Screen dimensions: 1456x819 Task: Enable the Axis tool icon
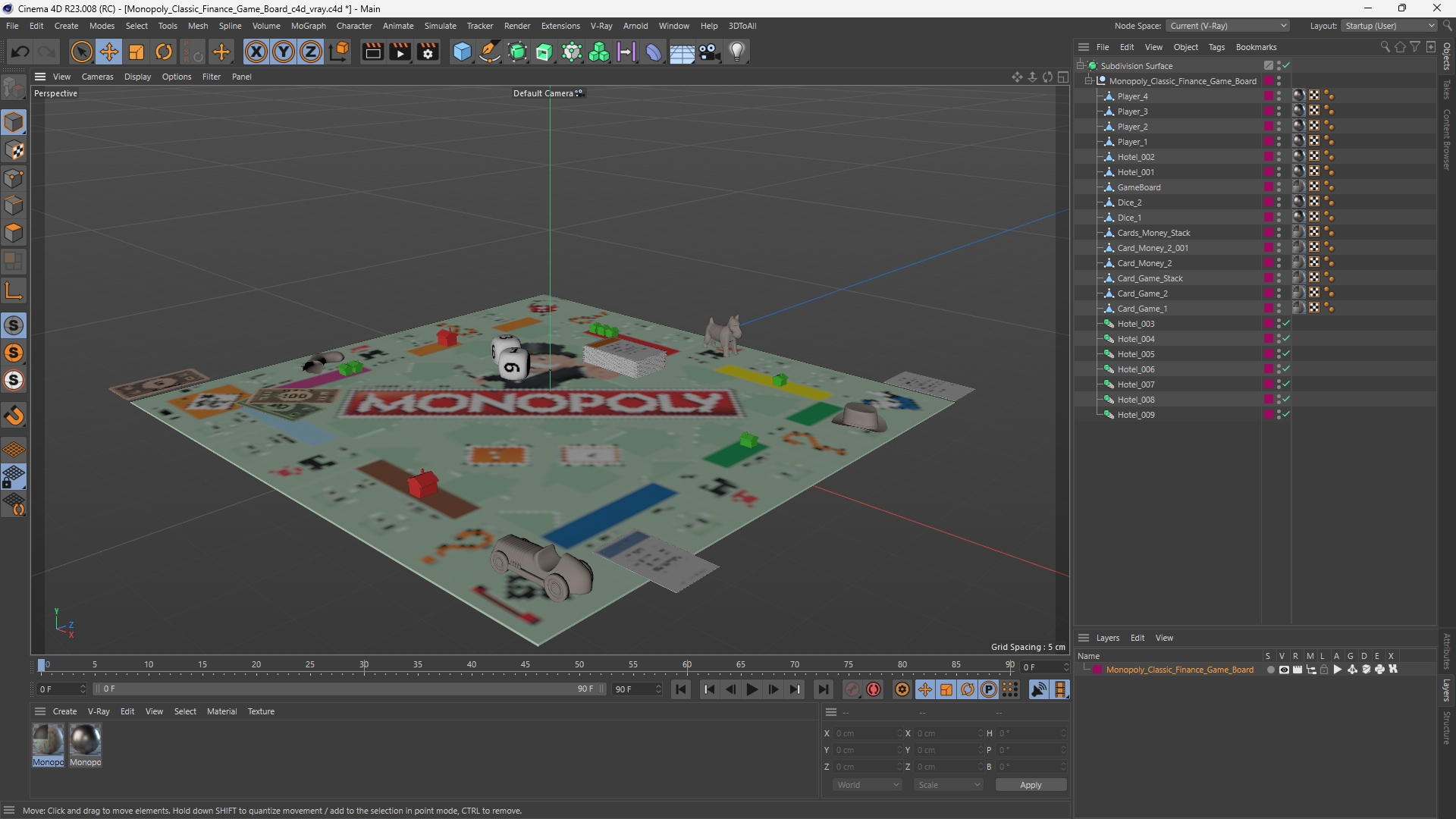point(14,290)
